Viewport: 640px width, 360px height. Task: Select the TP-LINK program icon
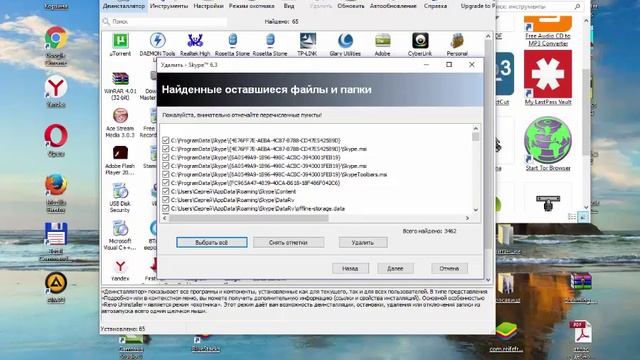(x=308, y=44)
